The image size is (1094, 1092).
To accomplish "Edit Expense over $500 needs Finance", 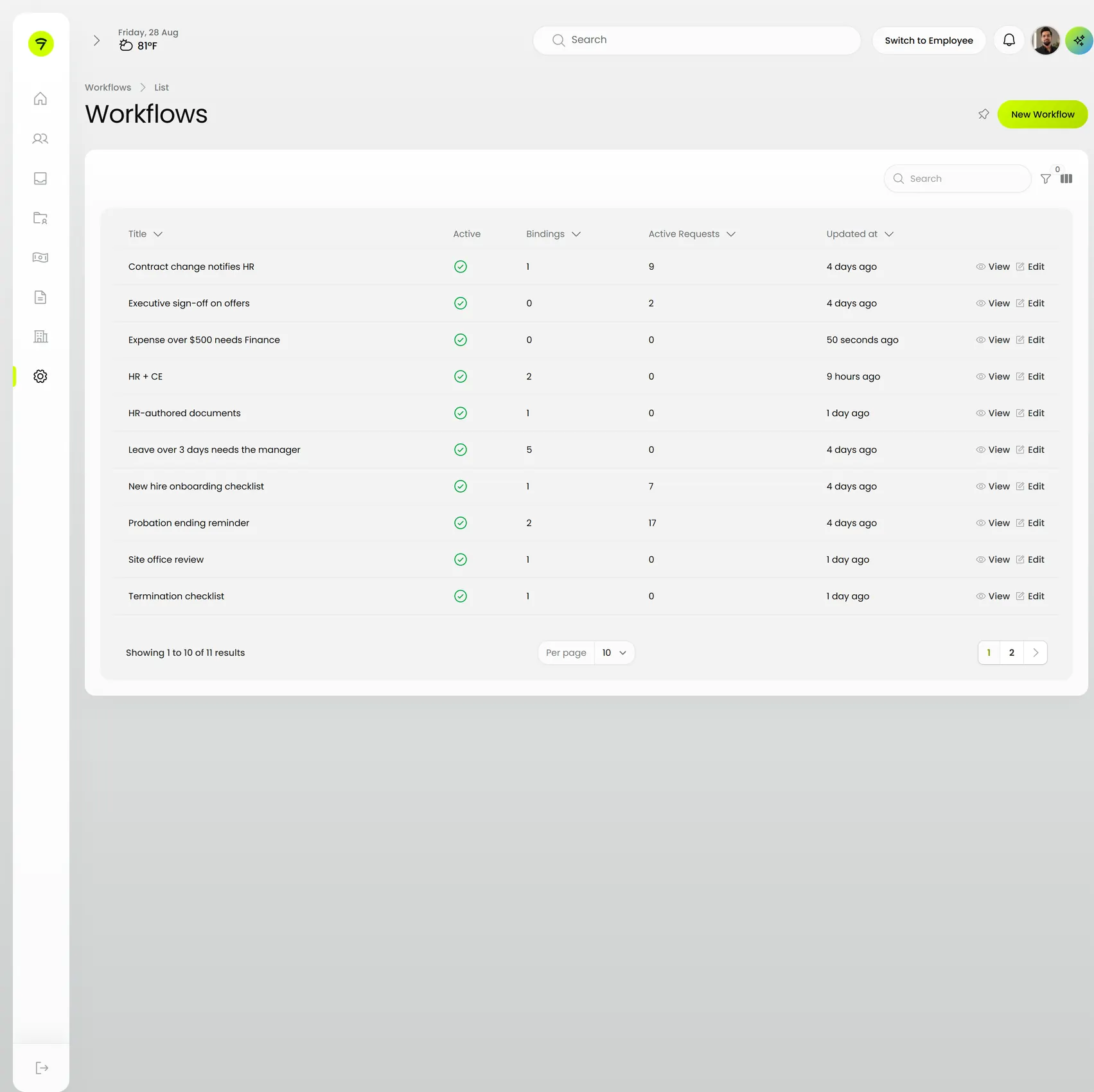I will coord(1030,340).
